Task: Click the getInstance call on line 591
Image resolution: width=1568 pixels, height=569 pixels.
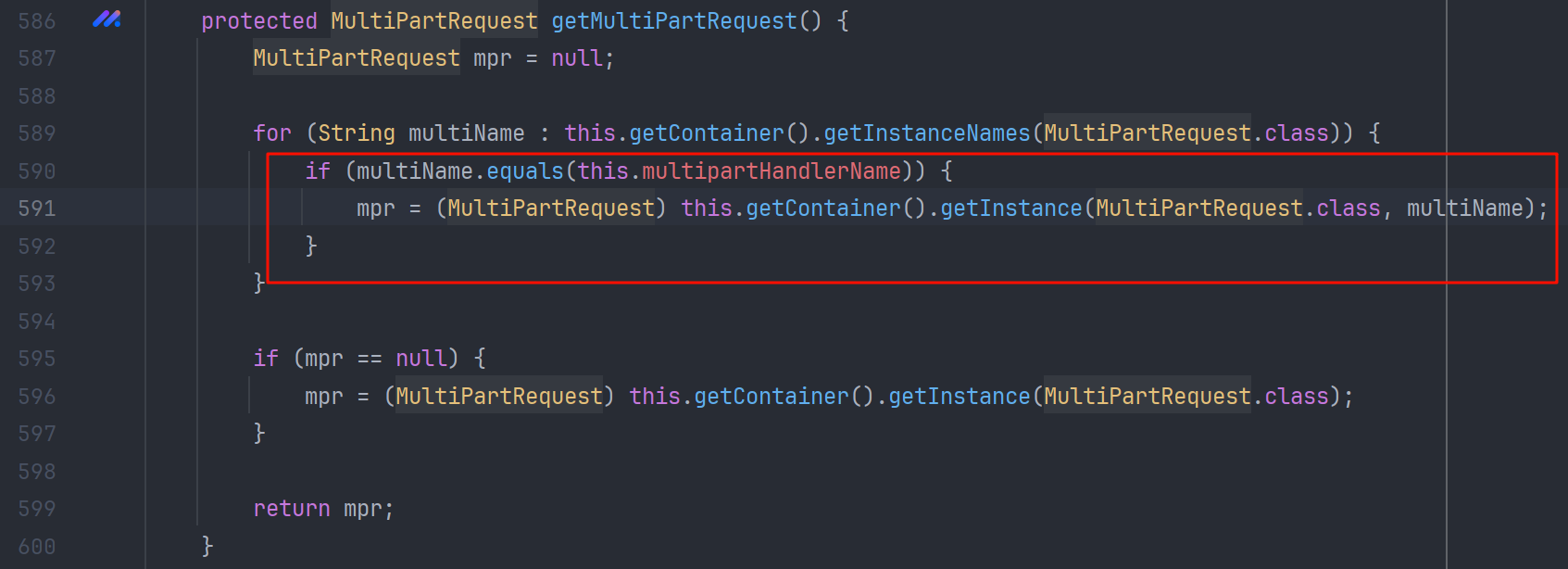Action: tap(1011, 209)
